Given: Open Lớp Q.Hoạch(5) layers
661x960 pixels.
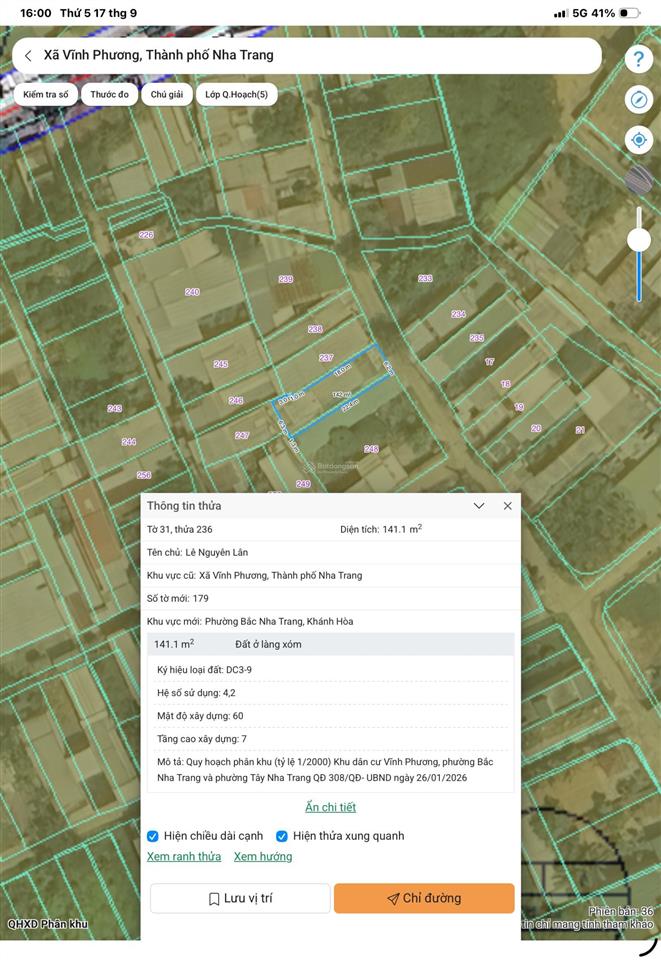Looking at the screenshot, I should pos(236,94).
